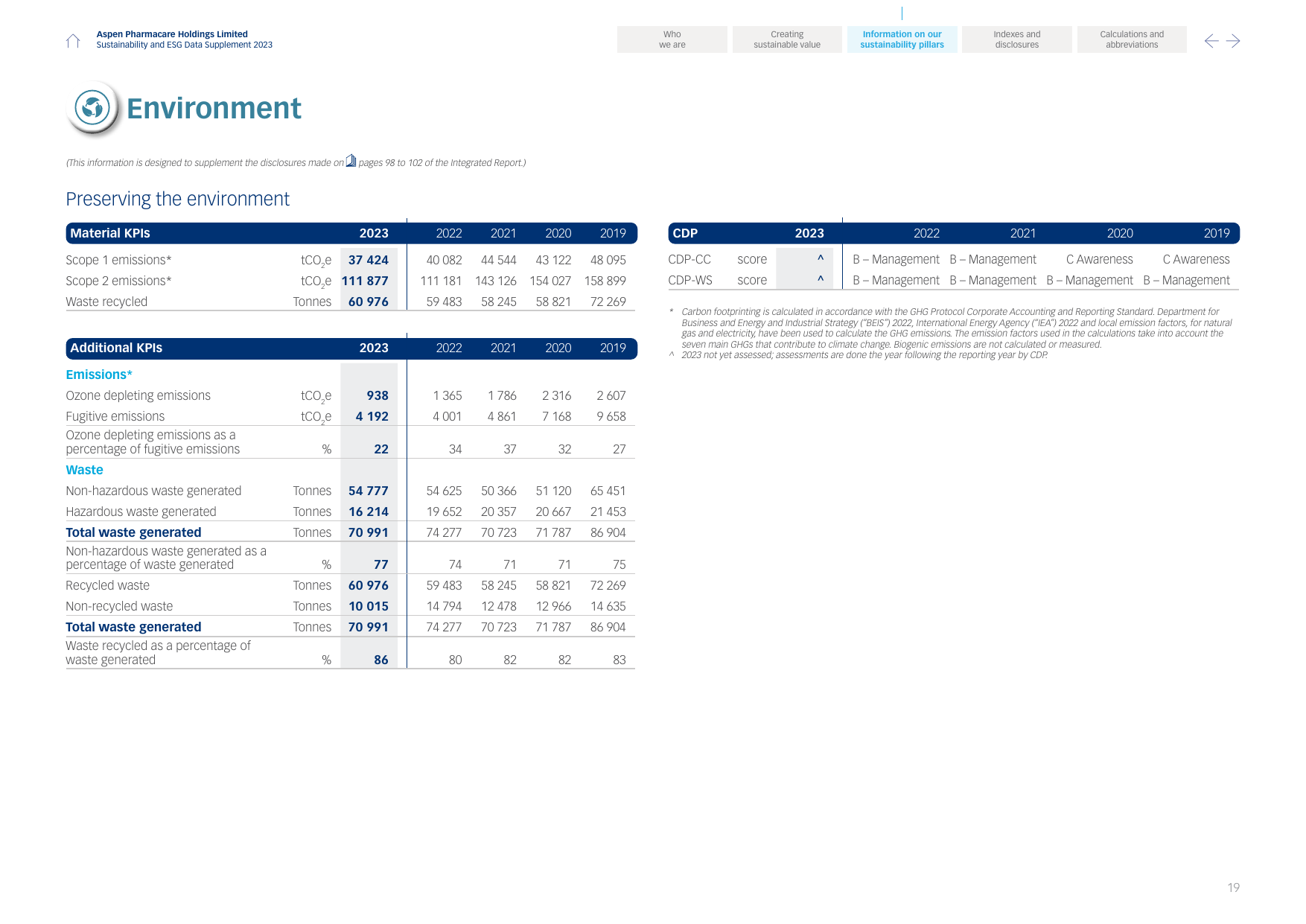Open 'Indexes and disclosures' tab
This screenshot has width=1306, height=924.
click(x=1016, y=39)
